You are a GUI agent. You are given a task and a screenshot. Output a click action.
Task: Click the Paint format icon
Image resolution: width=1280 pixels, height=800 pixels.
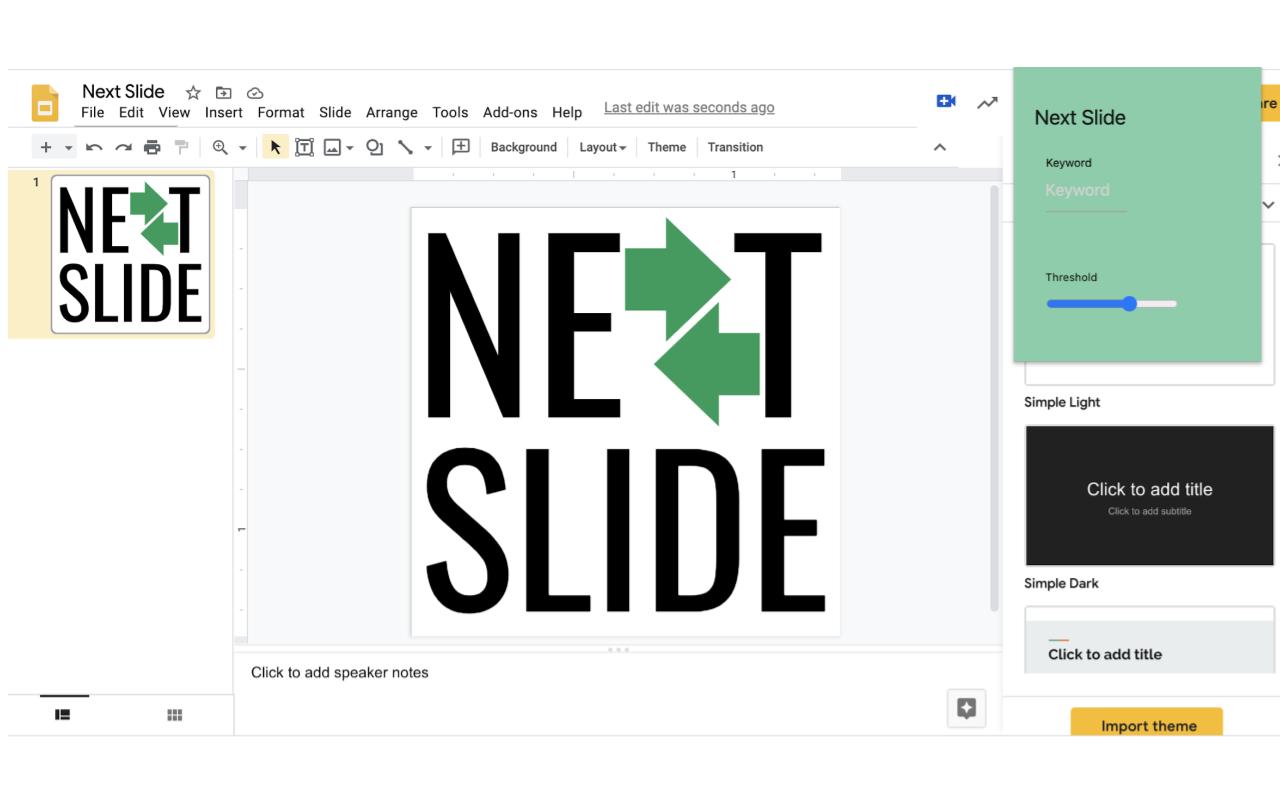pyautogui.click(x=181, y=147)
